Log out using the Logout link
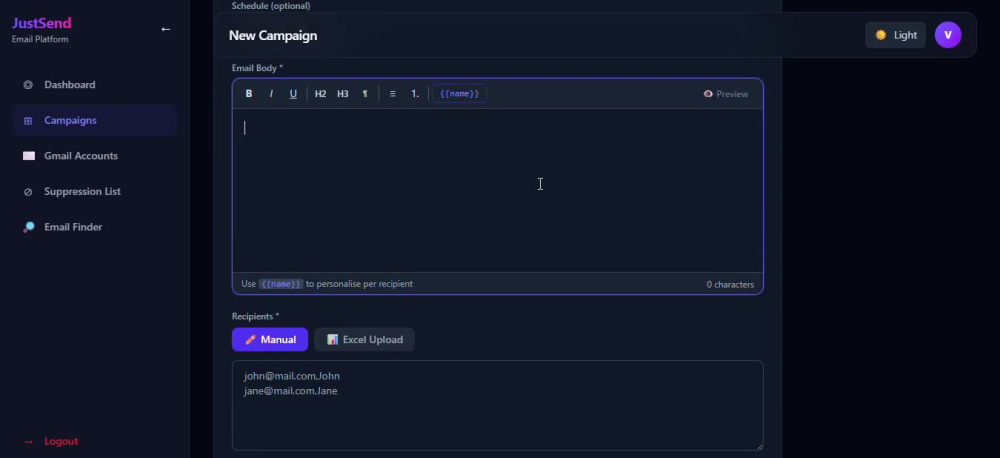The width and height of the screenshot is (1000, 458). click(61, 441)
